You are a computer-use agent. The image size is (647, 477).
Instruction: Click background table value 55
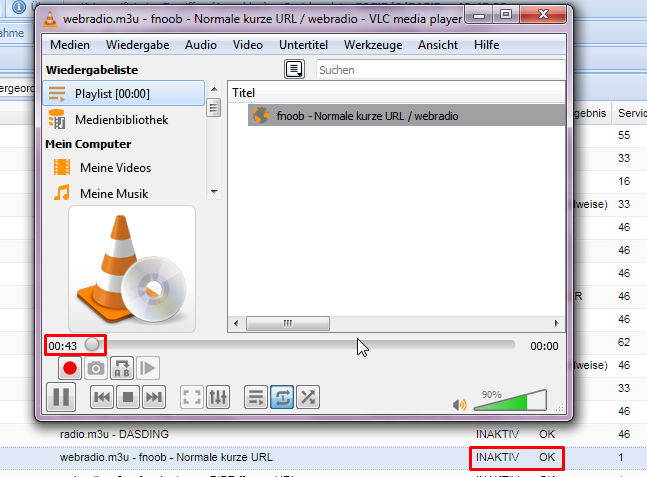click(624, 135)
